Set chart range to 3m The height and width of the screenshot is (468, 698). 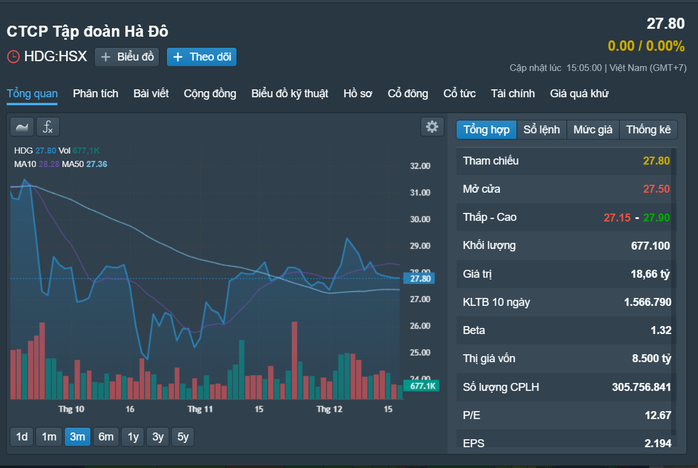[x=77, y=437]
